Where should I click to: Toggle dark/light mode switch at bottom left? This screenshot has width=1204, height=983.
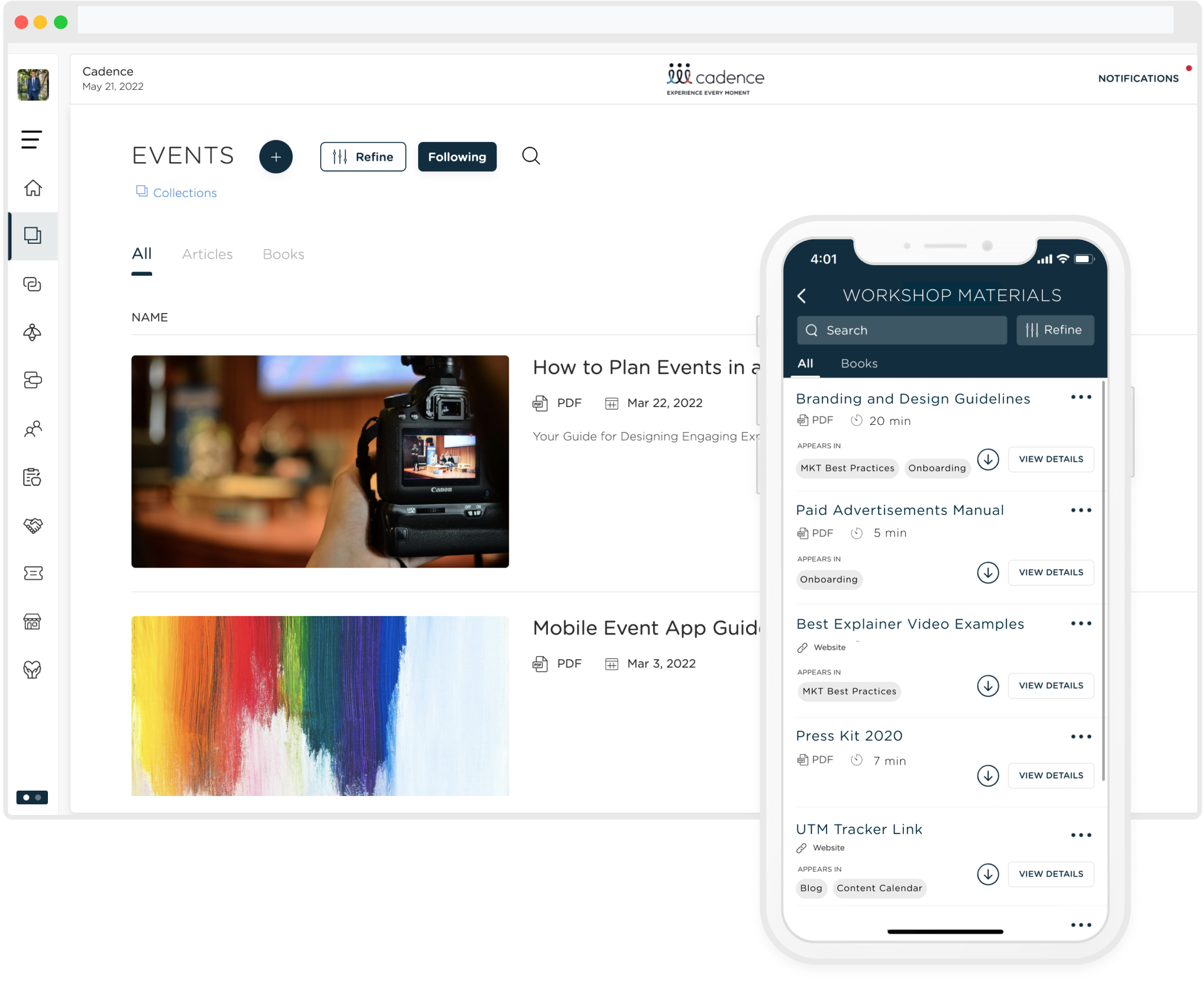coord(33,797)
